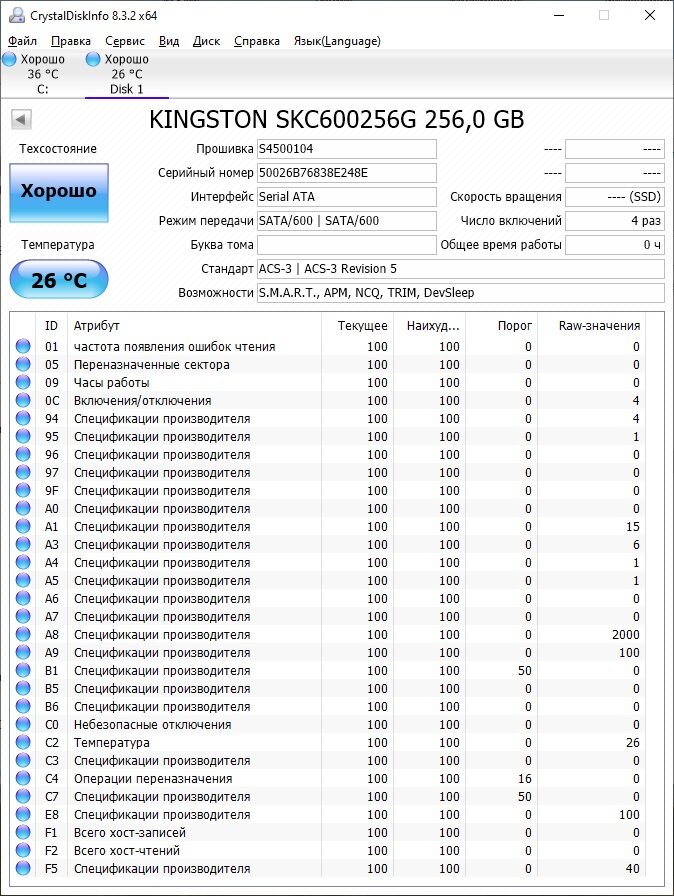
Task: Select the row 'Включения/отключения'
Action: [x=329, y=400]
